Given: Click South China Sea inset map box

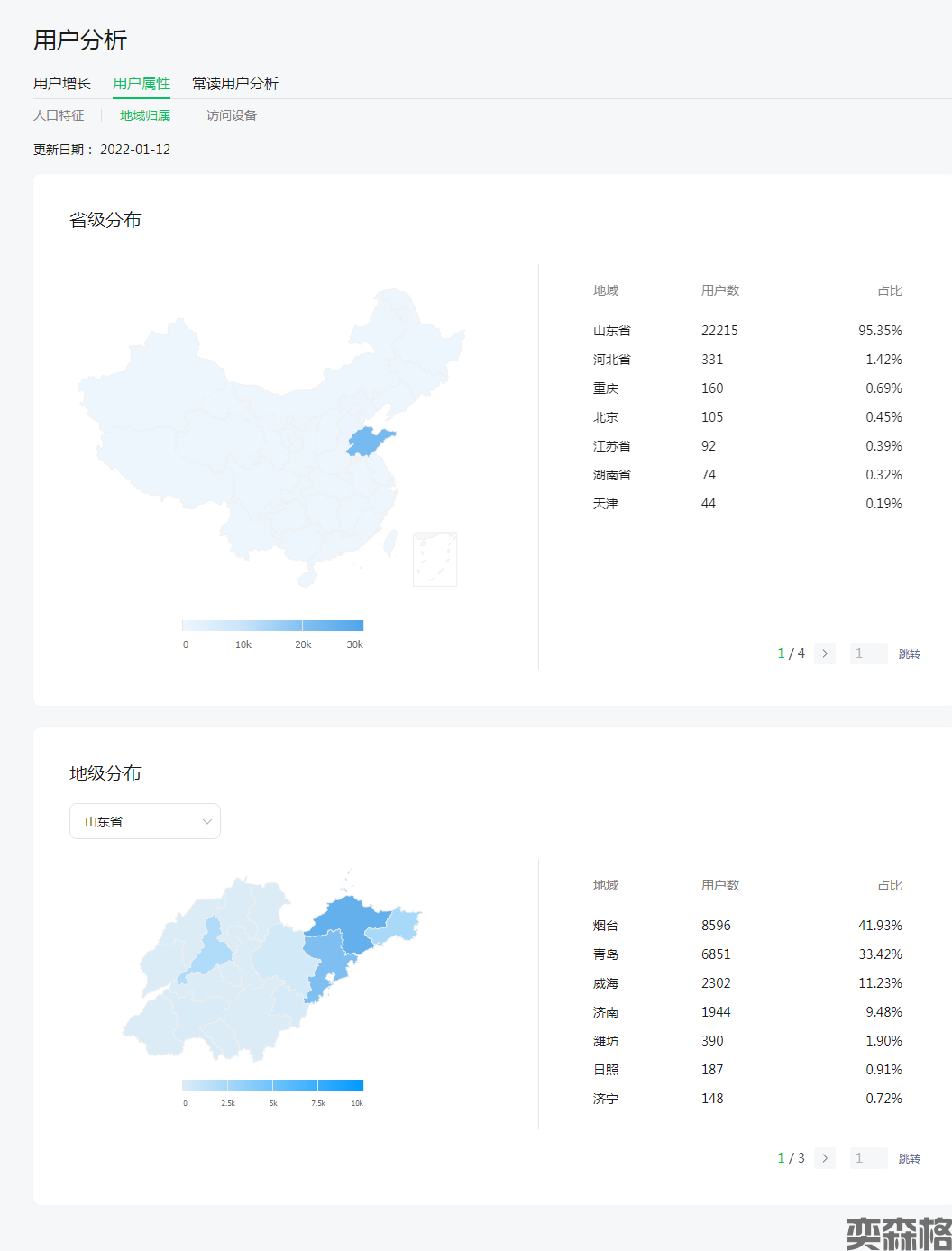Looking at the screenshot, I should click(435, 559).
